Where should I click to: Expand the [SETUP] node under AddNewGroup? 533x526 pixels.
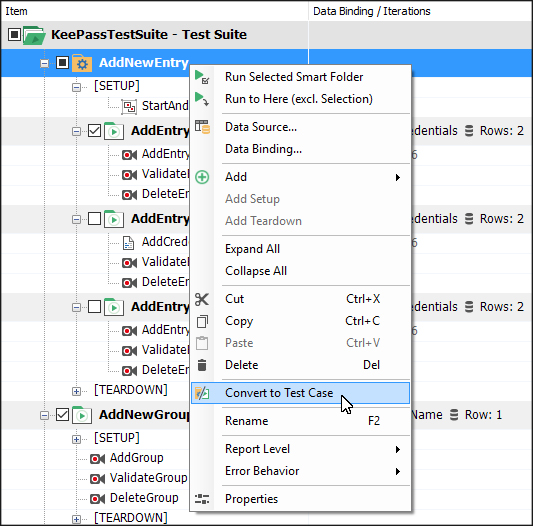tap(76, 439)
